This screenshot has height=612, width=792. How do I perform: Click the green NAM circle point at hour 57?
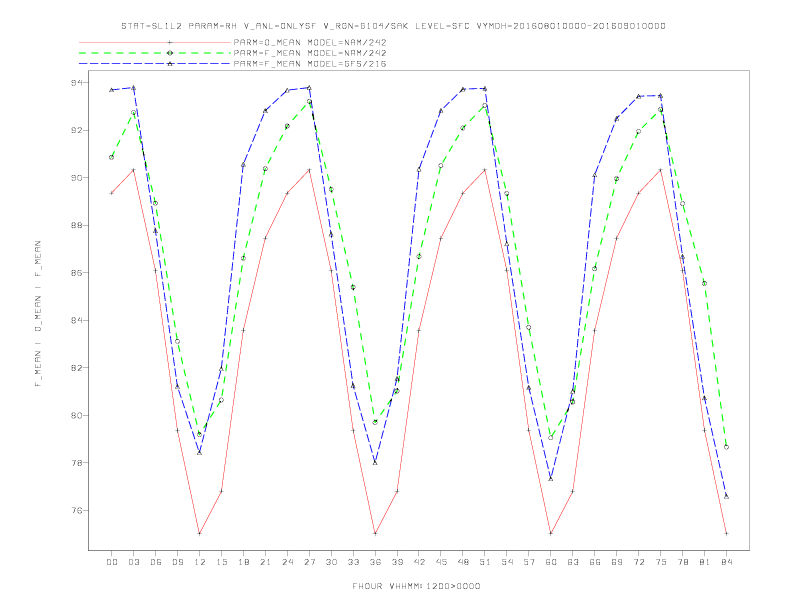point(529,327)
